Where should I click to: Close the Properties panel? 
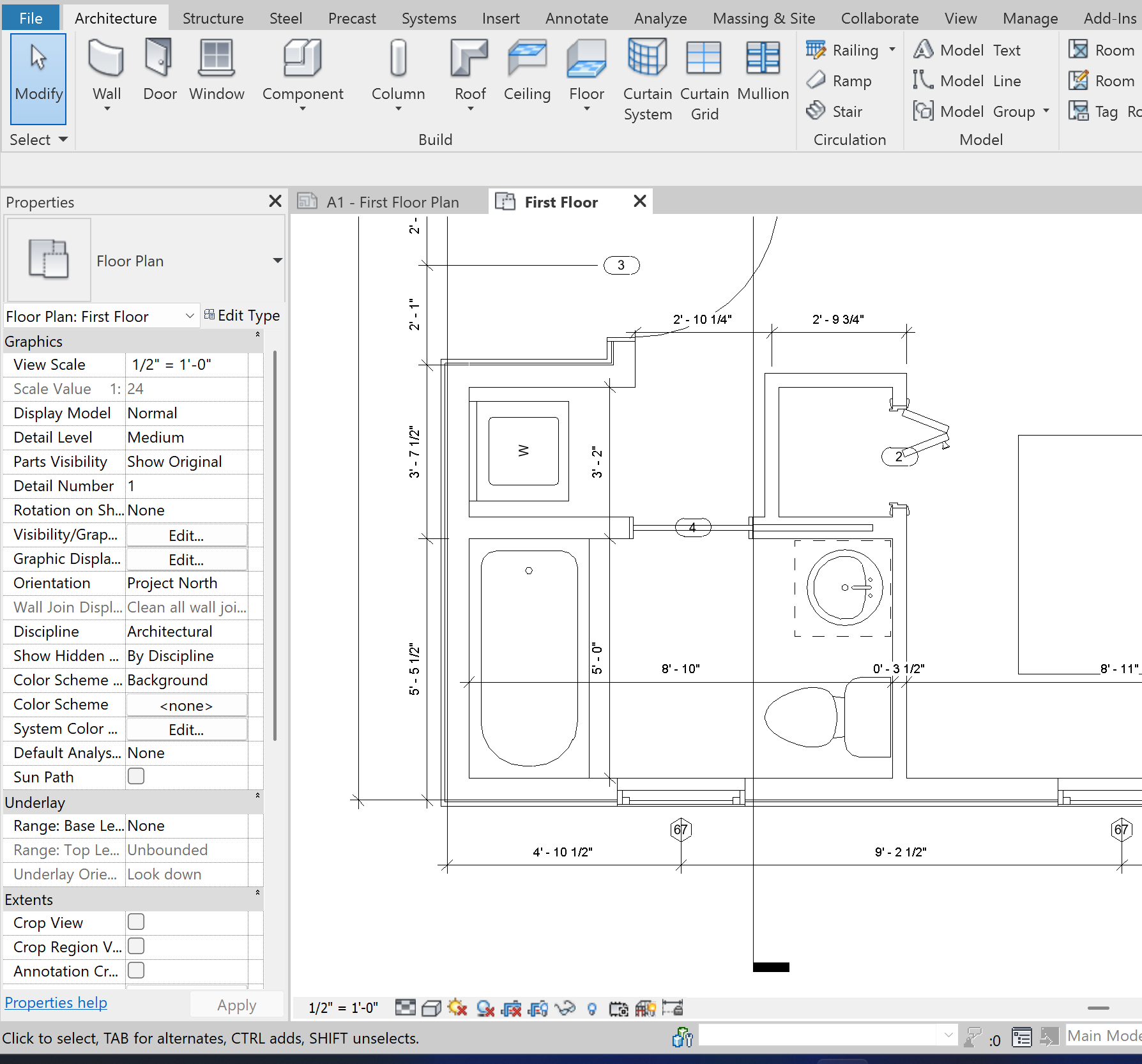point(275,201)
